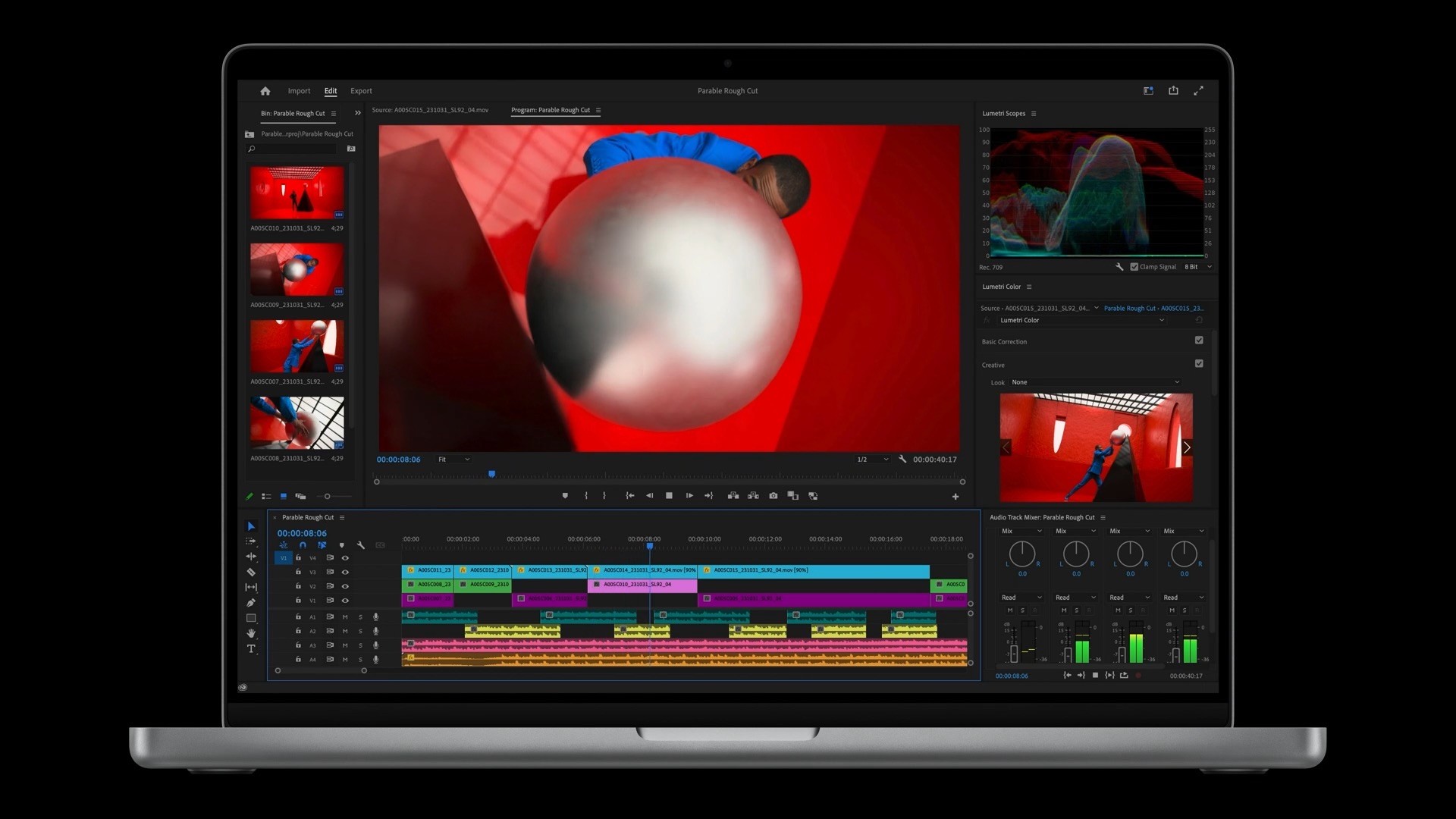Uncheck the Basic Correction checkbox
This screenshot has height=819, width=1456.
(x=1199, y=340)
